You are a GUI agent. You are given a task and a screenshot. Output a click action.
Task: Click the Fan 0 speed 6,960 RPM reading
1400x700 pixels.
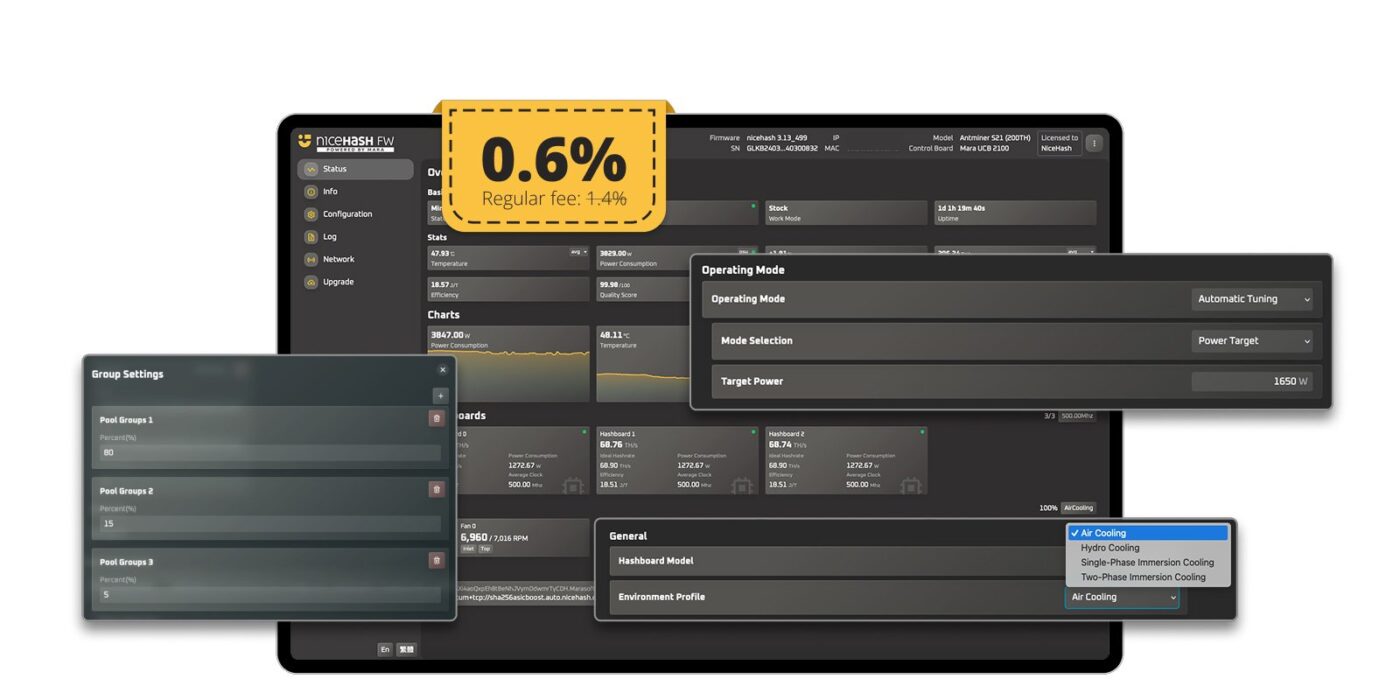click(493, 537)
